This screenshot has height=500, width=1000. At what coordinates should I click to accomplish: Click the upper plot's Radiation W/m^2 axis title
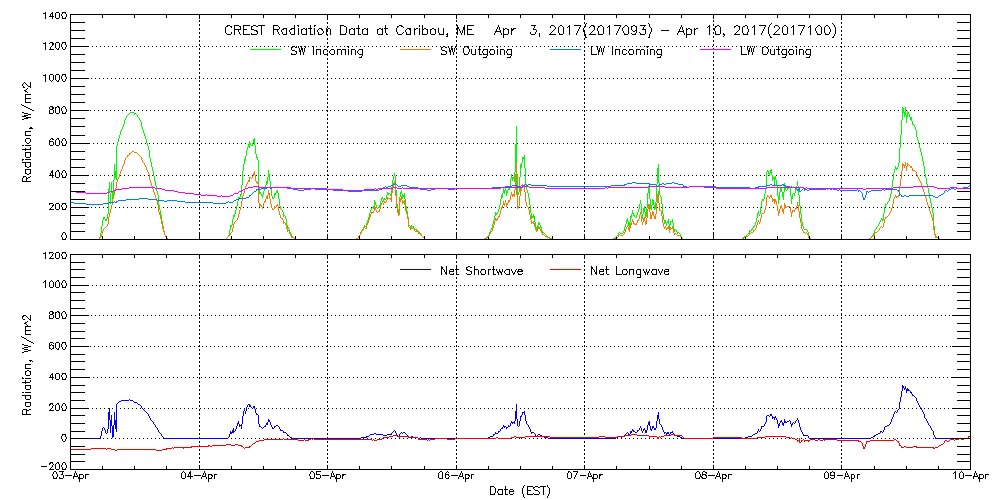coord(28,128)
